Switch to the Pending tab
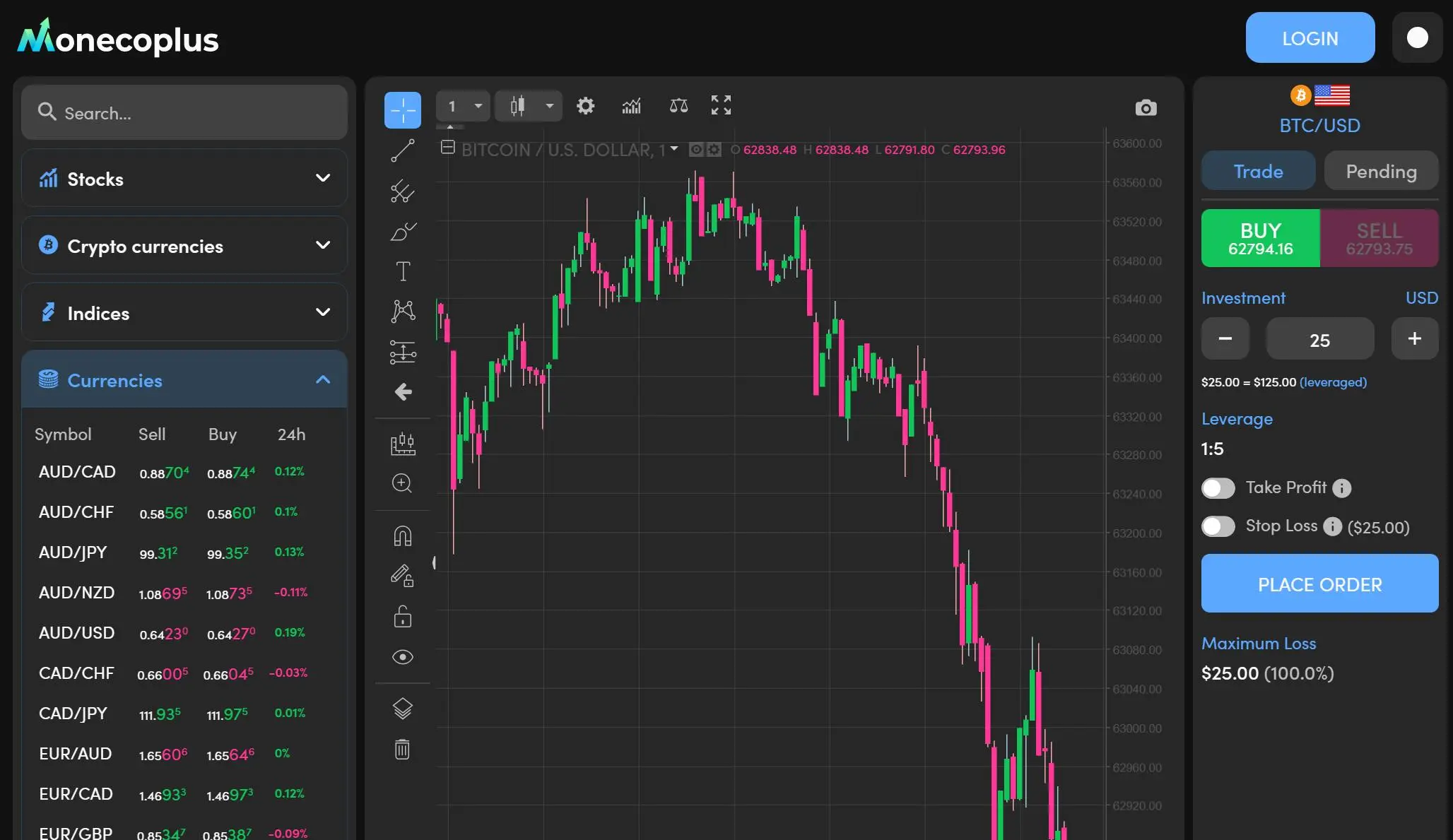This screenshot has height=840, width=1453. coord(1381,171)
